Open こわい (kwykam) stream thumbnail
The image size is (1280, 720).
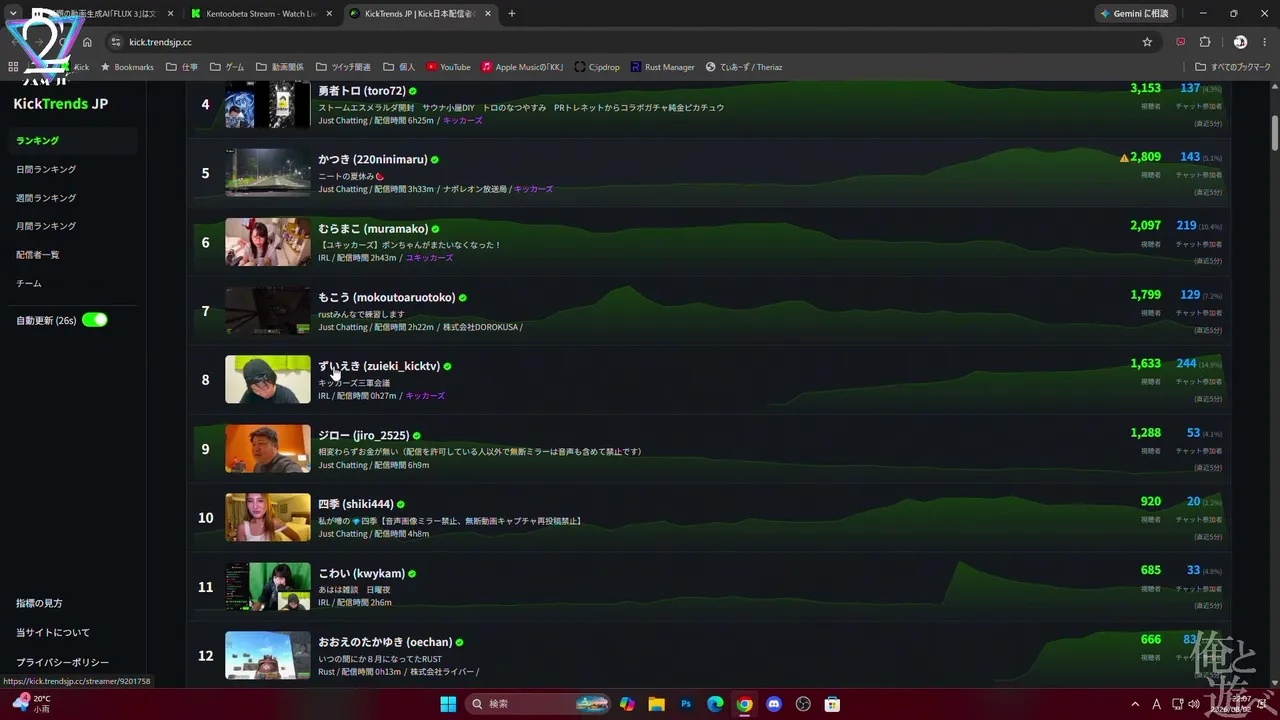[268, 587]
